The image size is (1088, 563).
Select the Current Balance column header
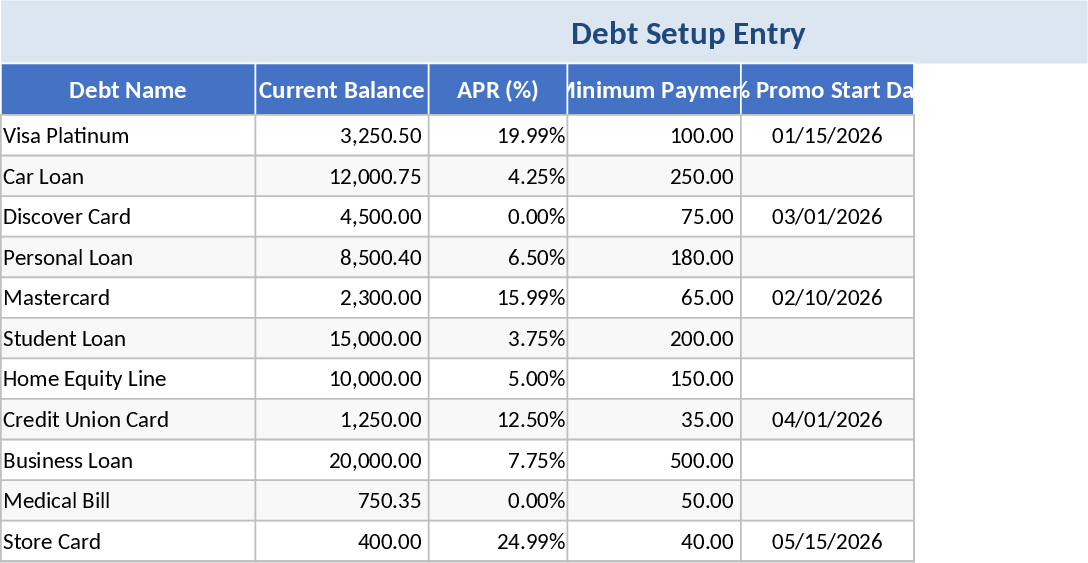(342, 90)
